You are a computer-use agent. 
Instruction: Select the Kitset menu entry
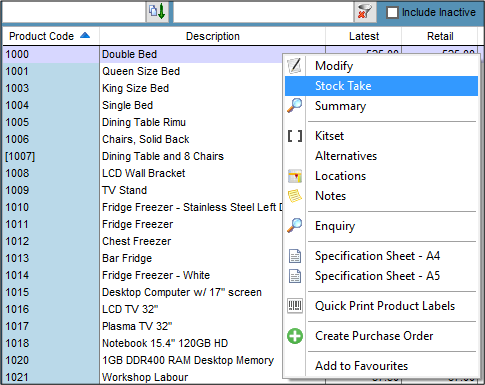381,136
